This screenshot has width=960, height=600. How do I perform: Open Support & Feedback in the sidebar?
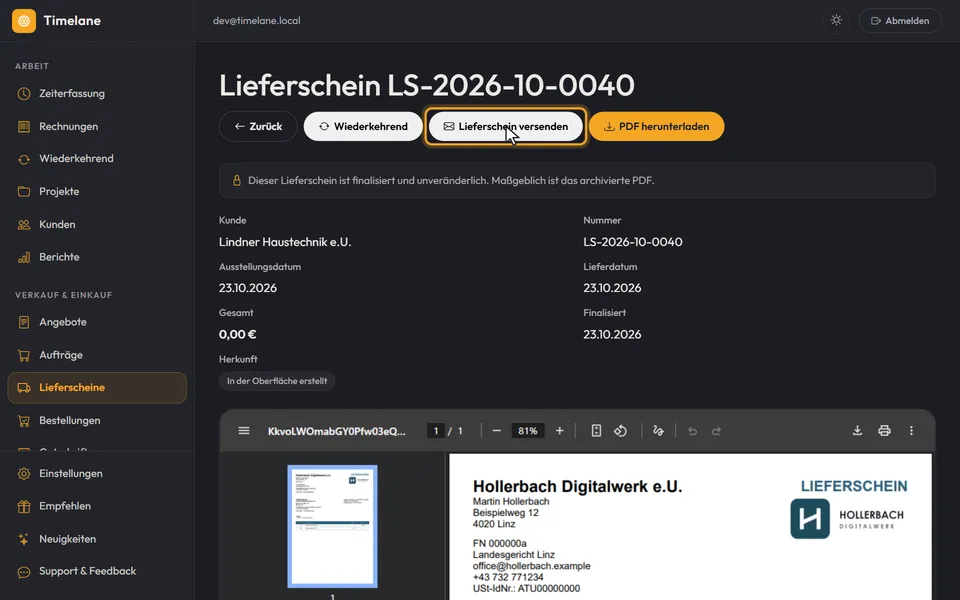(97, 571)
